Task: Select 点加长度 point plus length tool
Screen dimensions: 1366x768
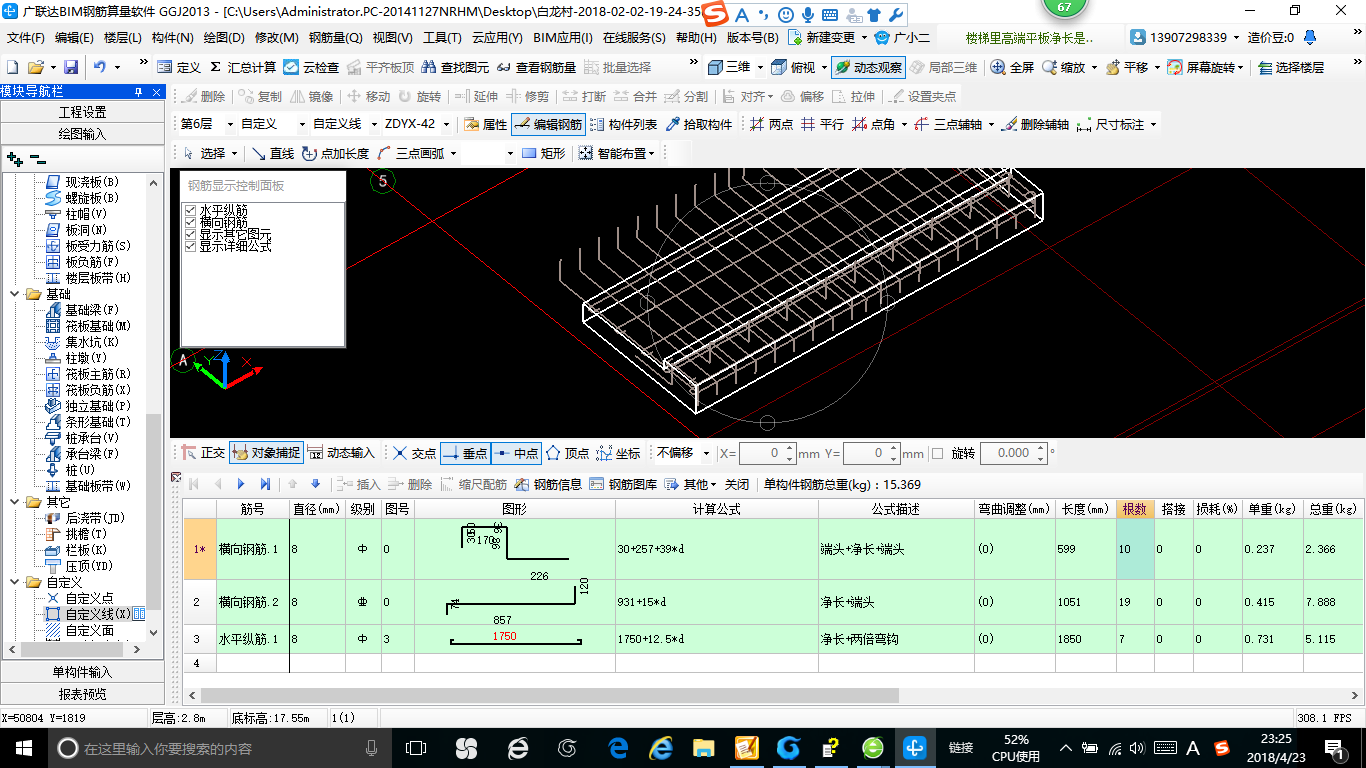Action: 335,153
